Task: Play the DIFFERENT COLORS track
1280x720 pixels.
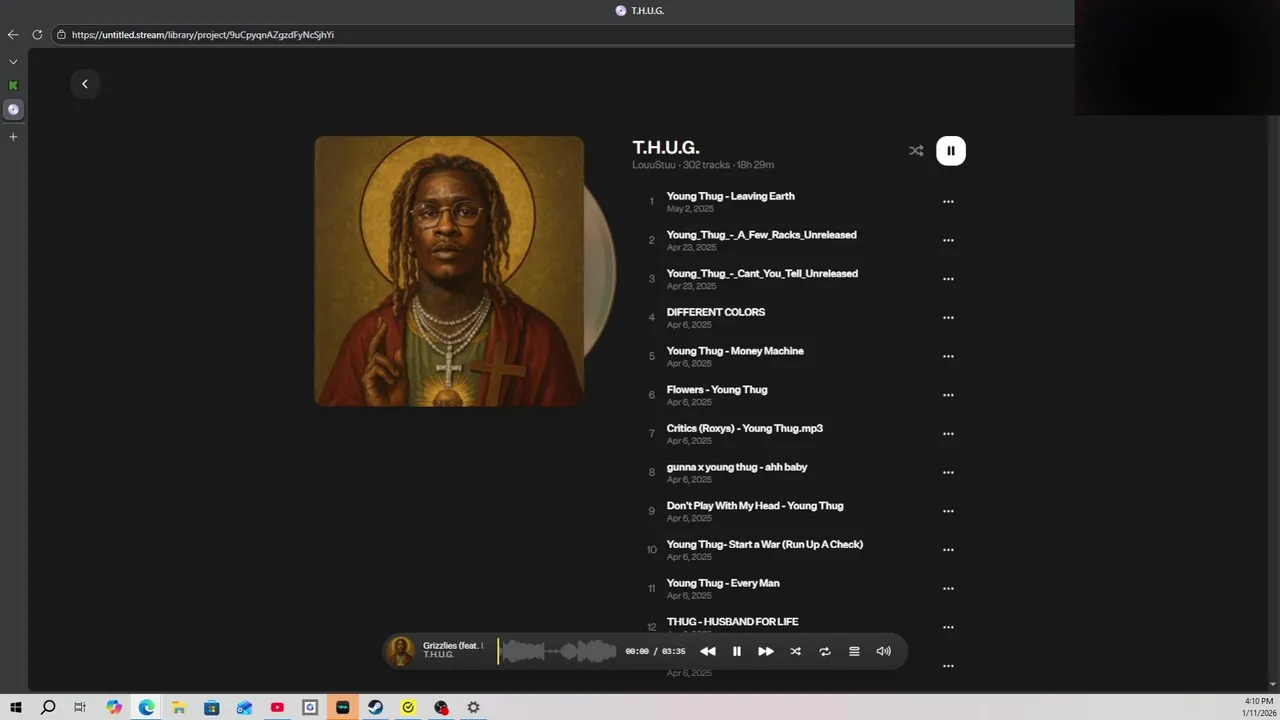Action: pyautogui.click(x=716, y=312)
